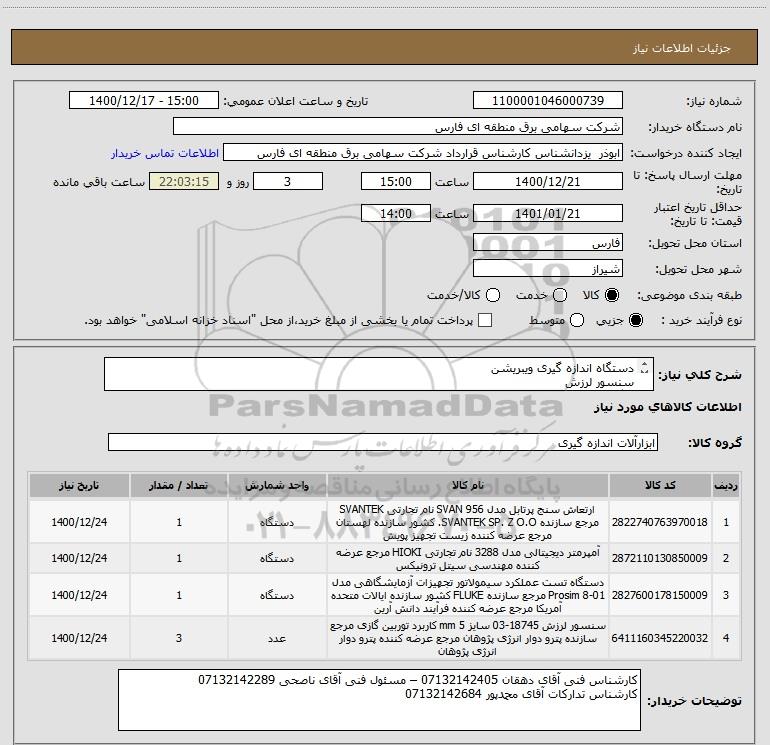770x745 pixels.
Task: Click the تاریخ نیاز column header
Action: pos(79,486)
